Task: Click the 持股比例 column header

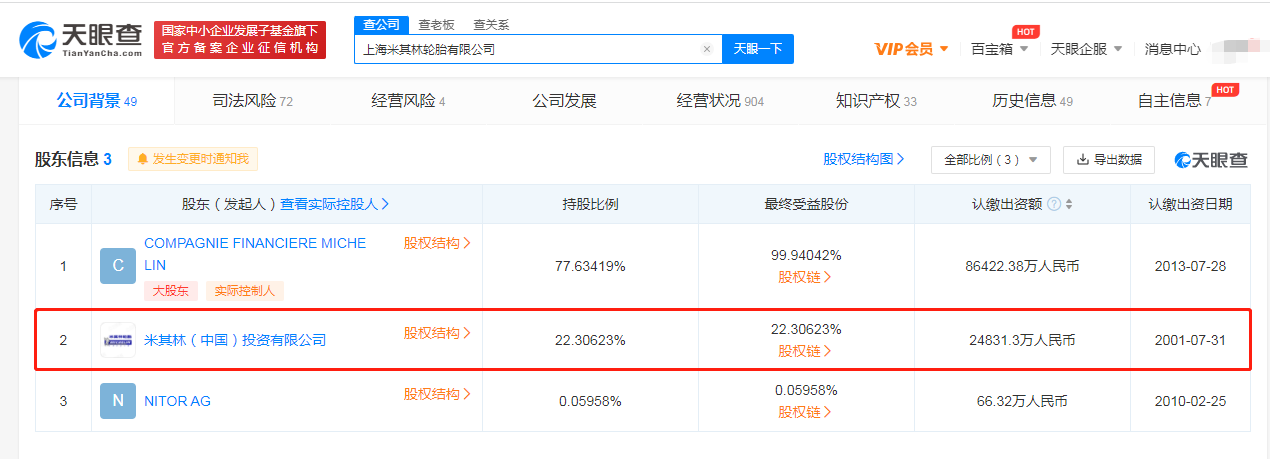Action: tap(590, 204)
